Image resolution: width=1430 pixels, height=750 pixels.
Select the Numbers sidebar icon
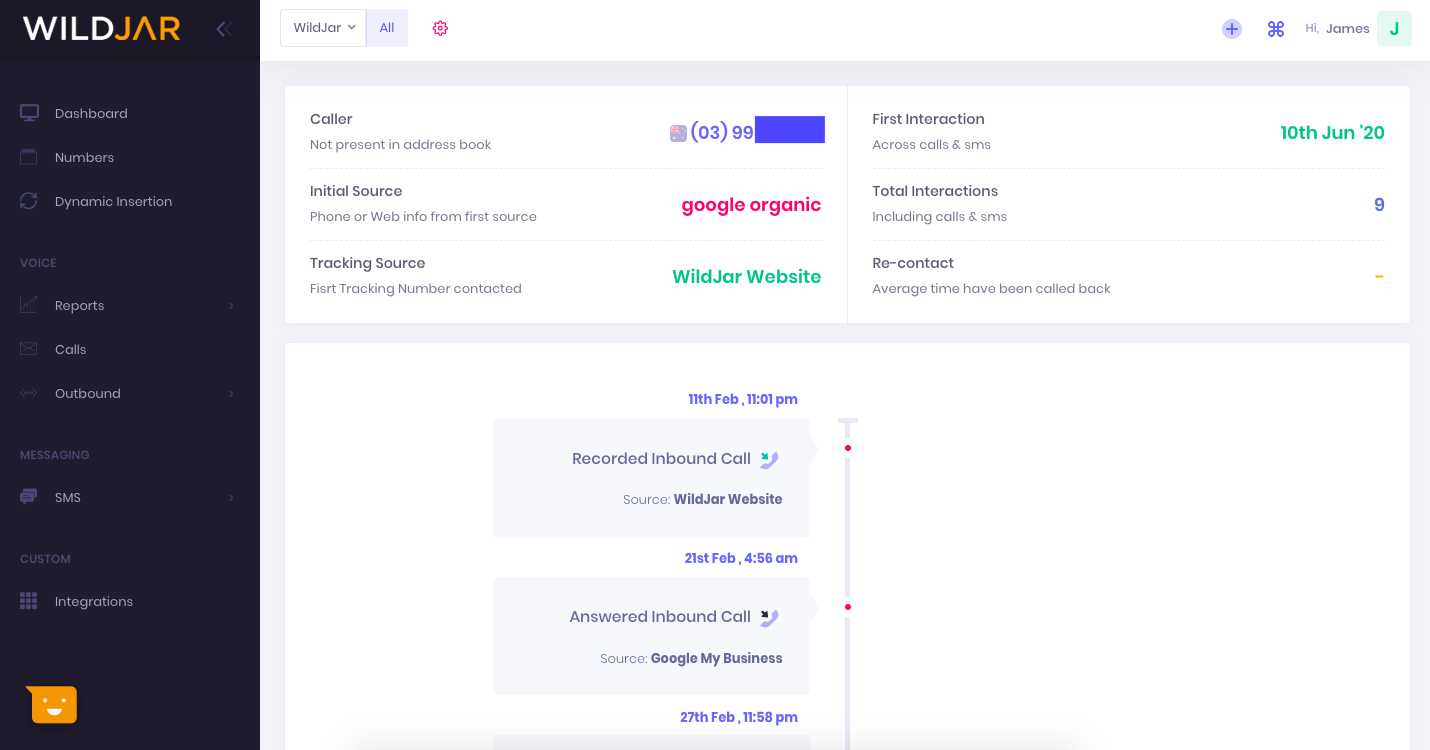pos(28,157)
